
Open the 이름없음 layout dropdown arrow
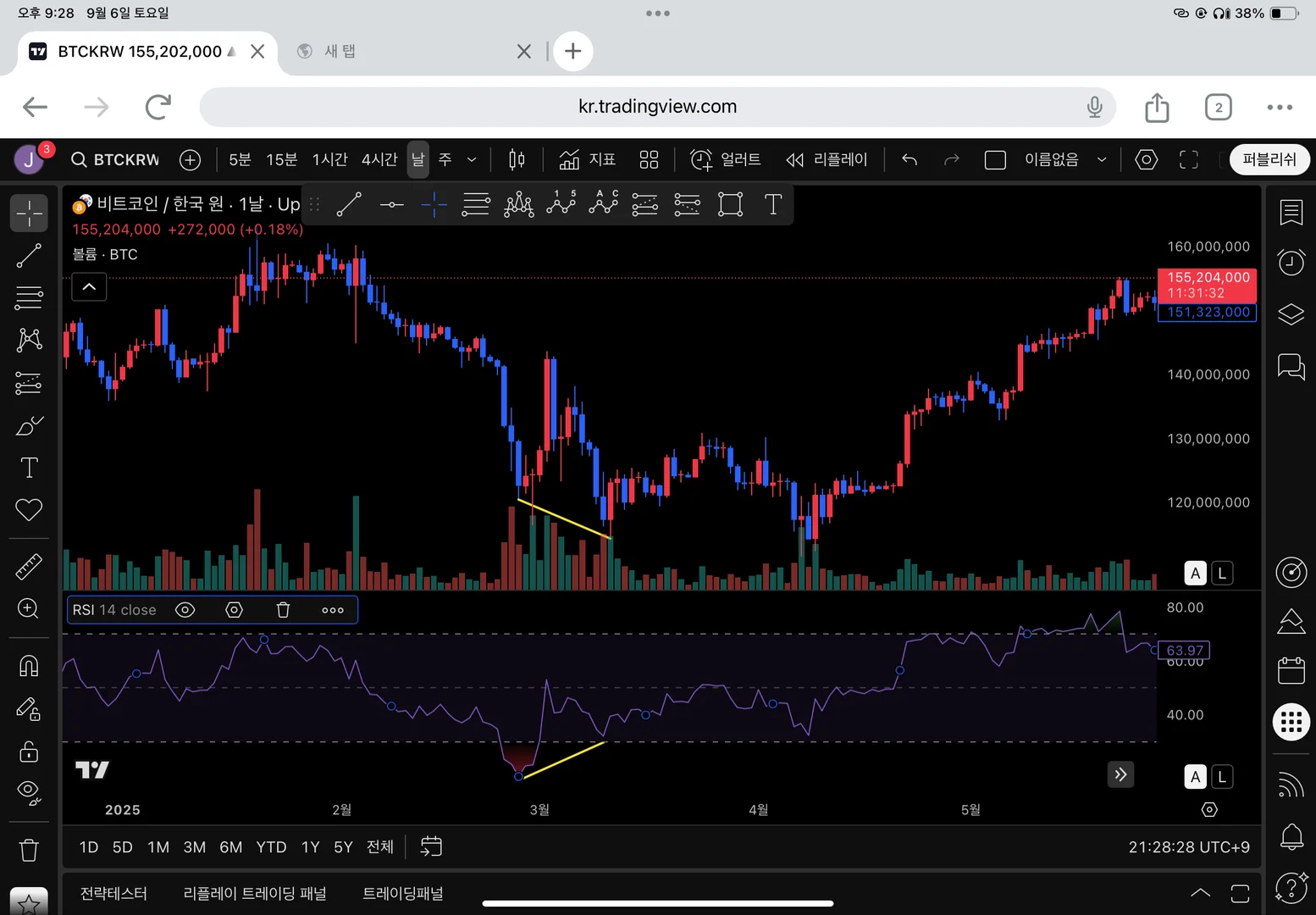point(1102,159)
